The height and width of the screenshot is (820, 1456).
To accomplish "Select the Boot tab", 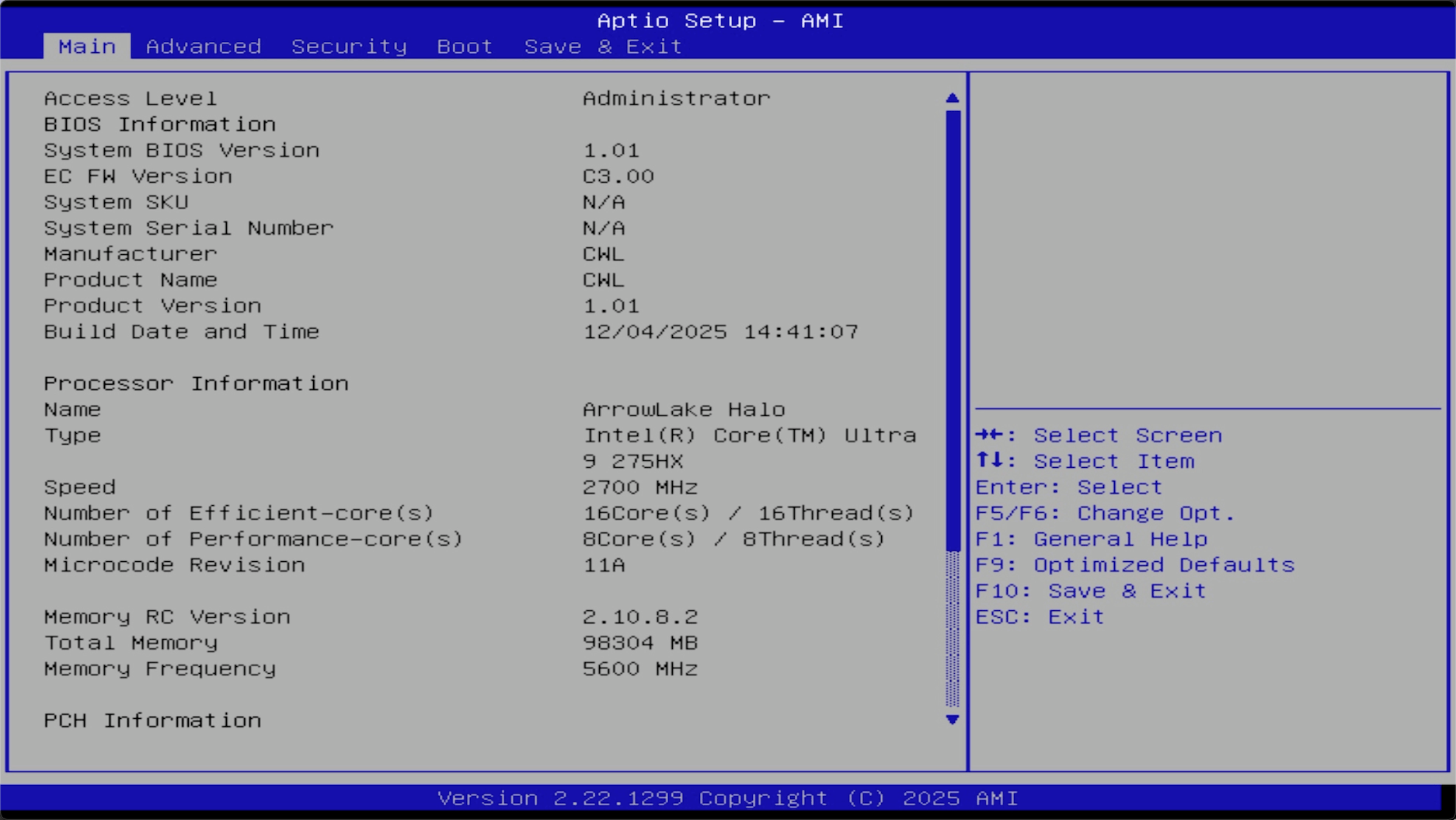I will [x=463, y=46].
